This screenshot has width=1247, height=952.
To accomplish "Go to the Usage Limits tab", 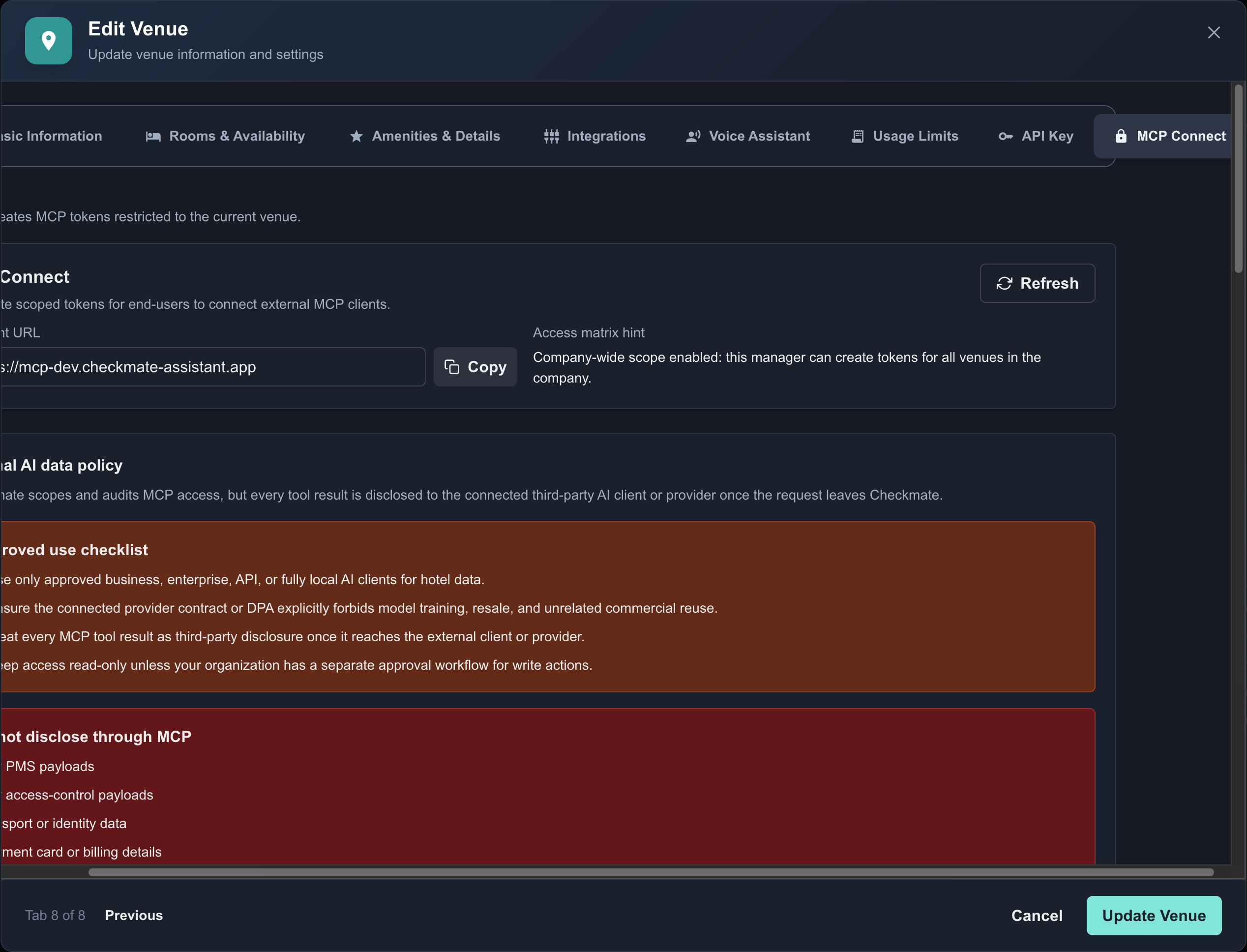I will (x=905, y=137).
